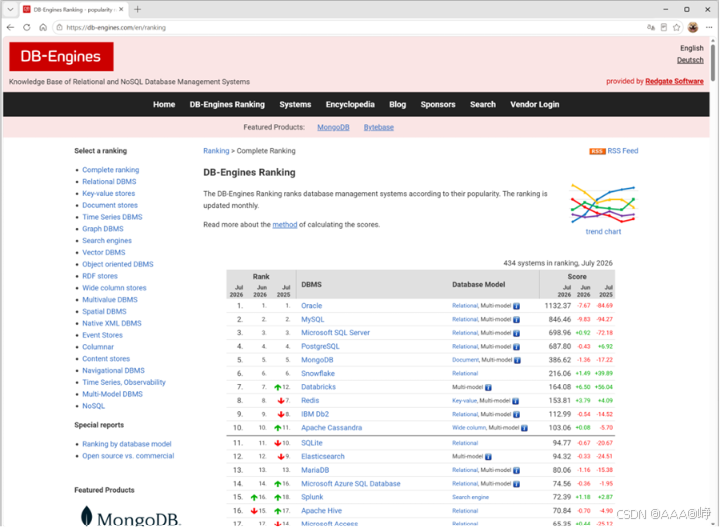Screen dimensions: 720x527
Task: Click the orange RSS icon
Action: (597, 151)
